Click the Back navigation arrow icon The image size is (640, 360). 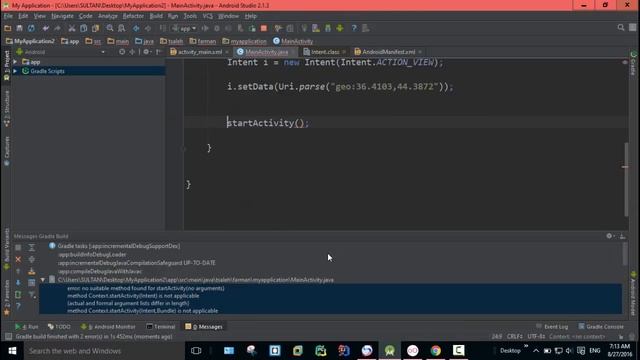(136, 28)
